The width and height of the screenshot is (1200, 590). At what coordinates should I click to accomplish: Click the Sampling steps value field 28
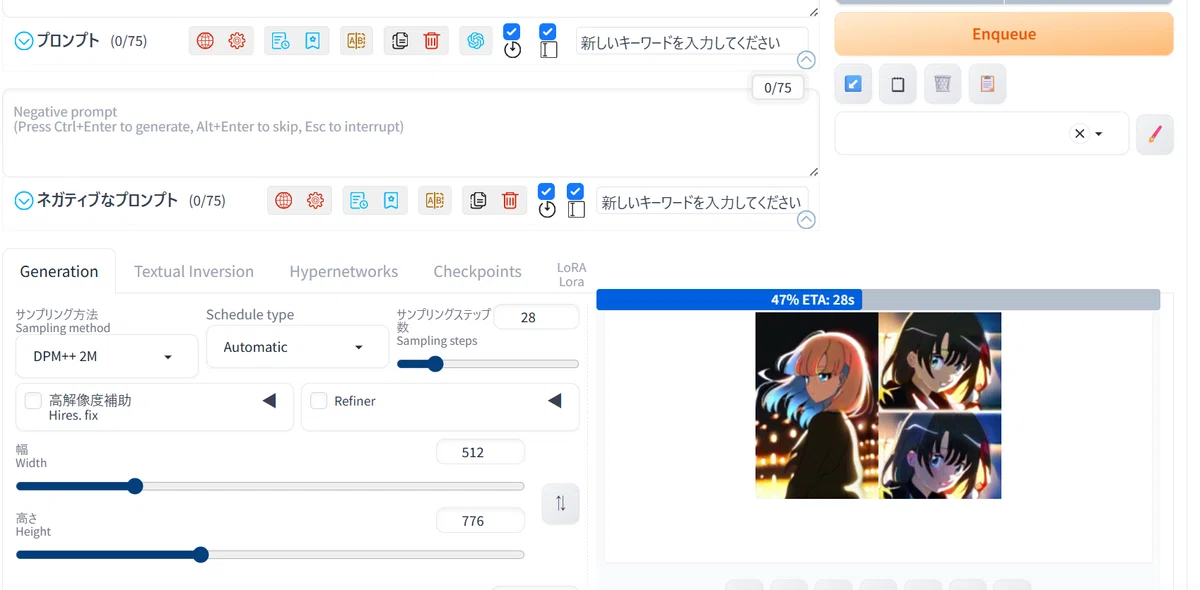click(536, 317)
